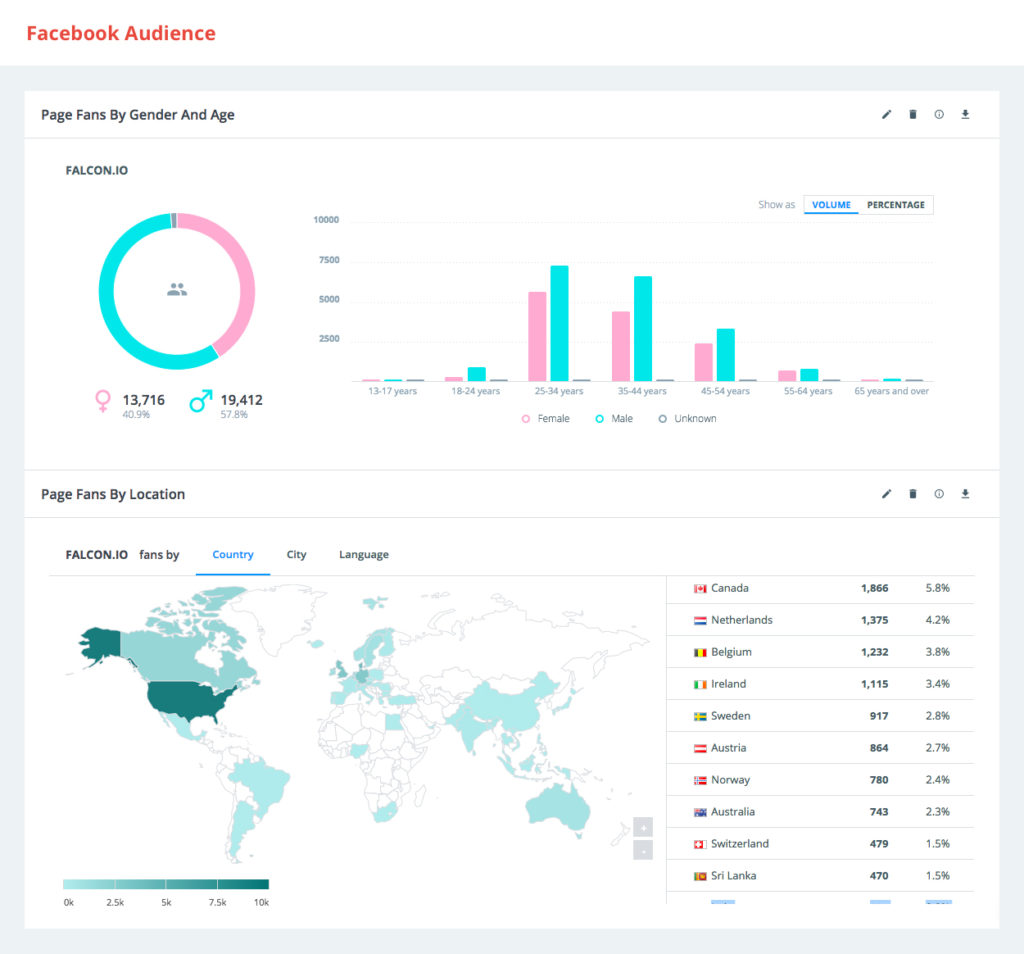Image resolution: width=1024 pixels, height=954 pixels.
Task: Download the Page Fans By Location data
Action: pos(964,493)
